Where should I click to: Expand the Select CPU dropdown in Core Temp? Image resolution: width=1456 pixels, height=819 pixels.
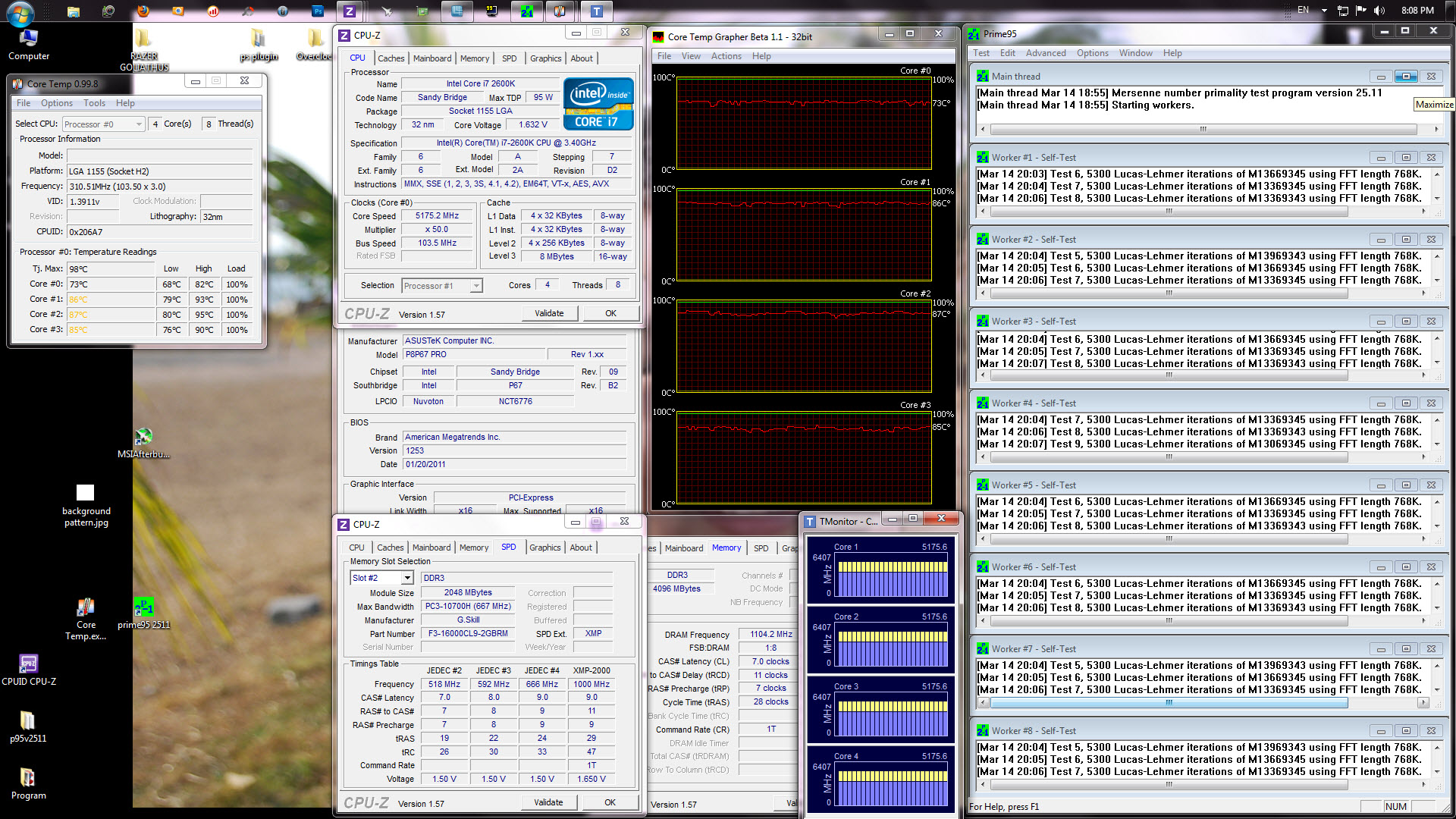(x=139, y=124)
